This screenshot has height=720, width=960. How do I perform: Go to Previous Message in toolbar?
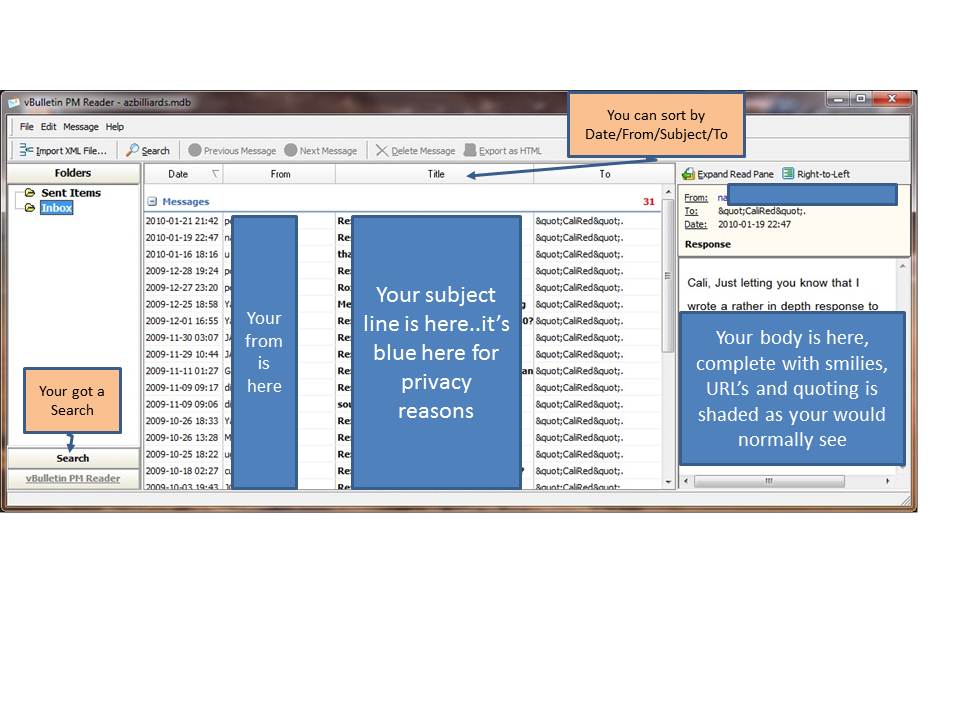[x=195, y=151]
